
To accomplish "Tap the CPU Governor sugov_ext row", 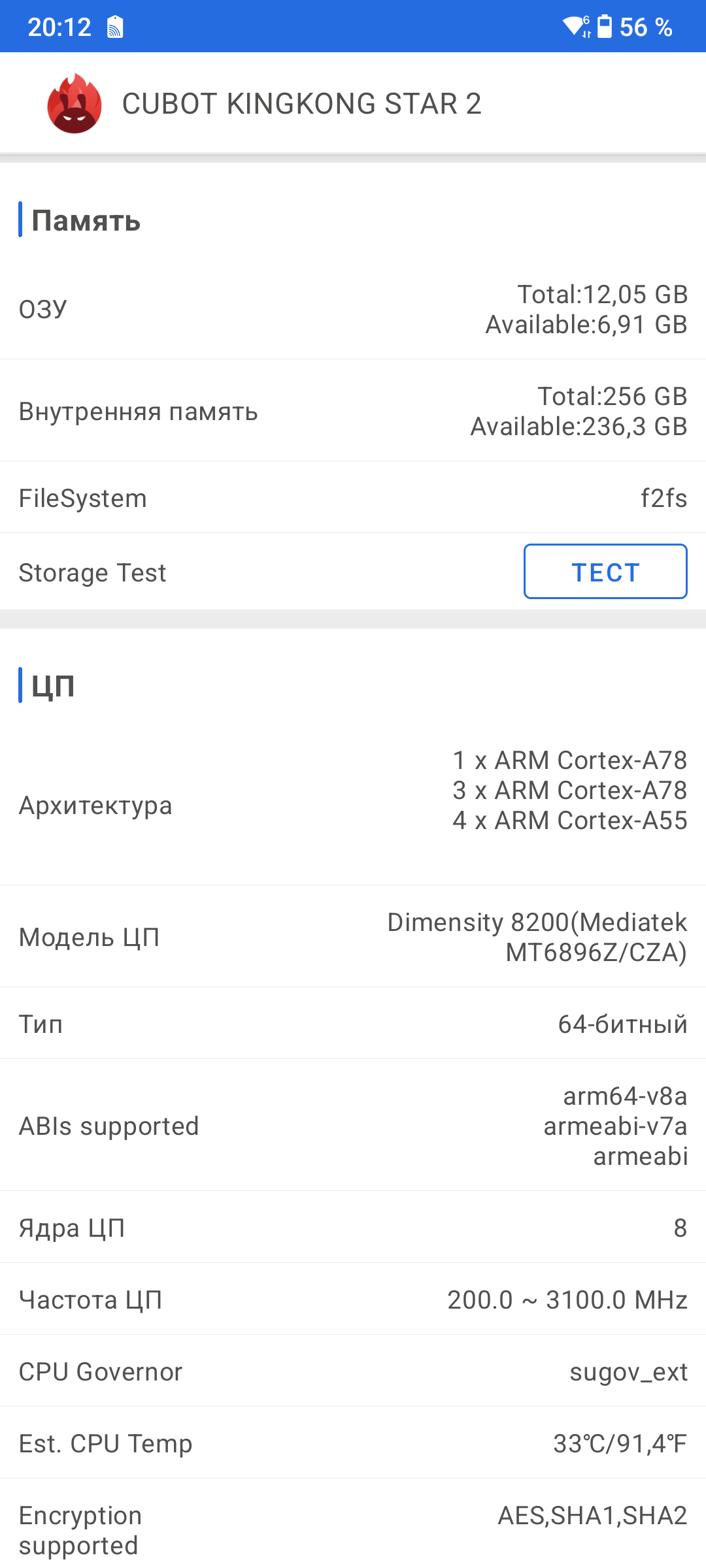I will click(353, 1371).
